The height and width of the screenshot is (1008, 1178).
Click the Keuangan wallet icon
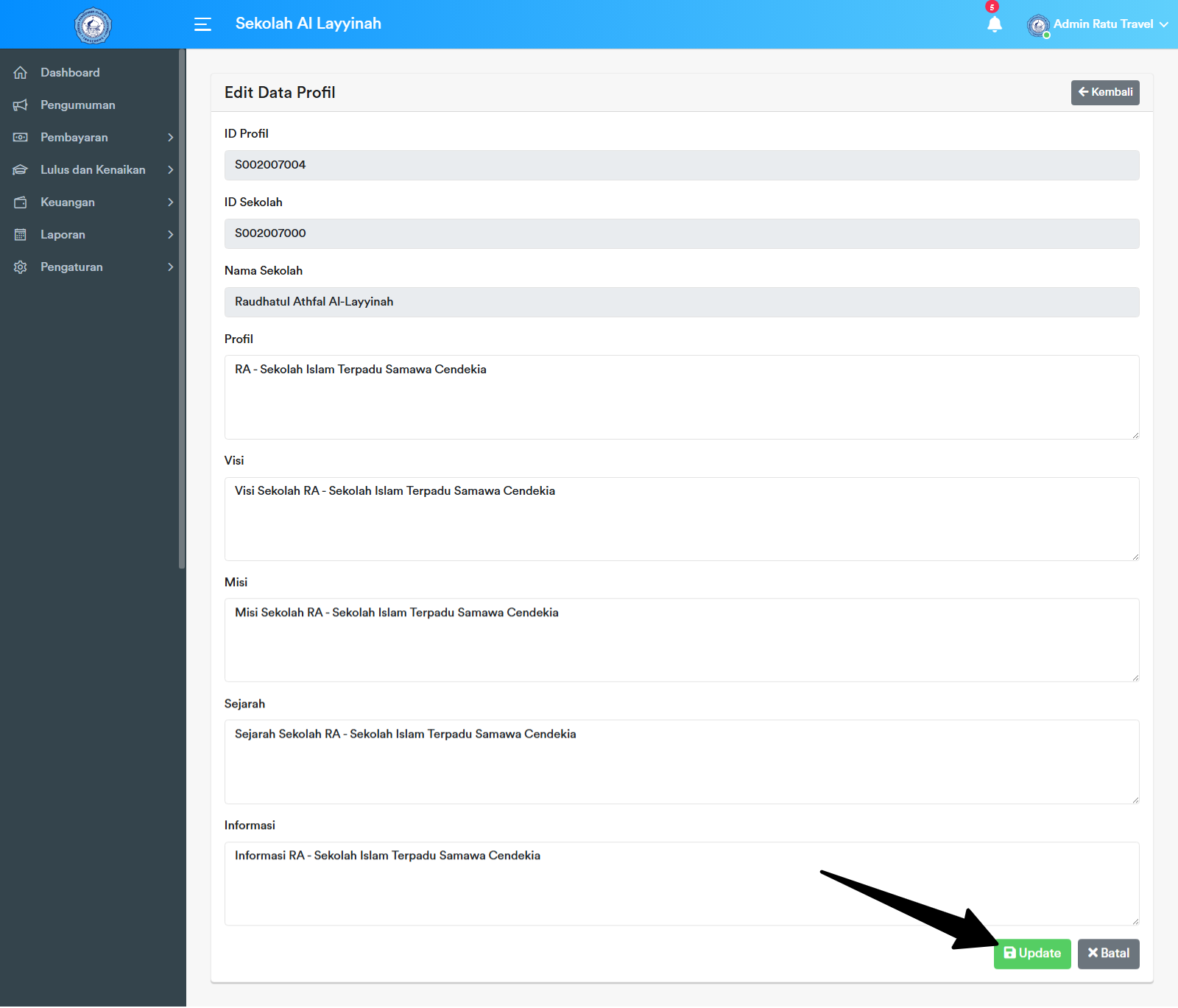[x=21, y=202]
